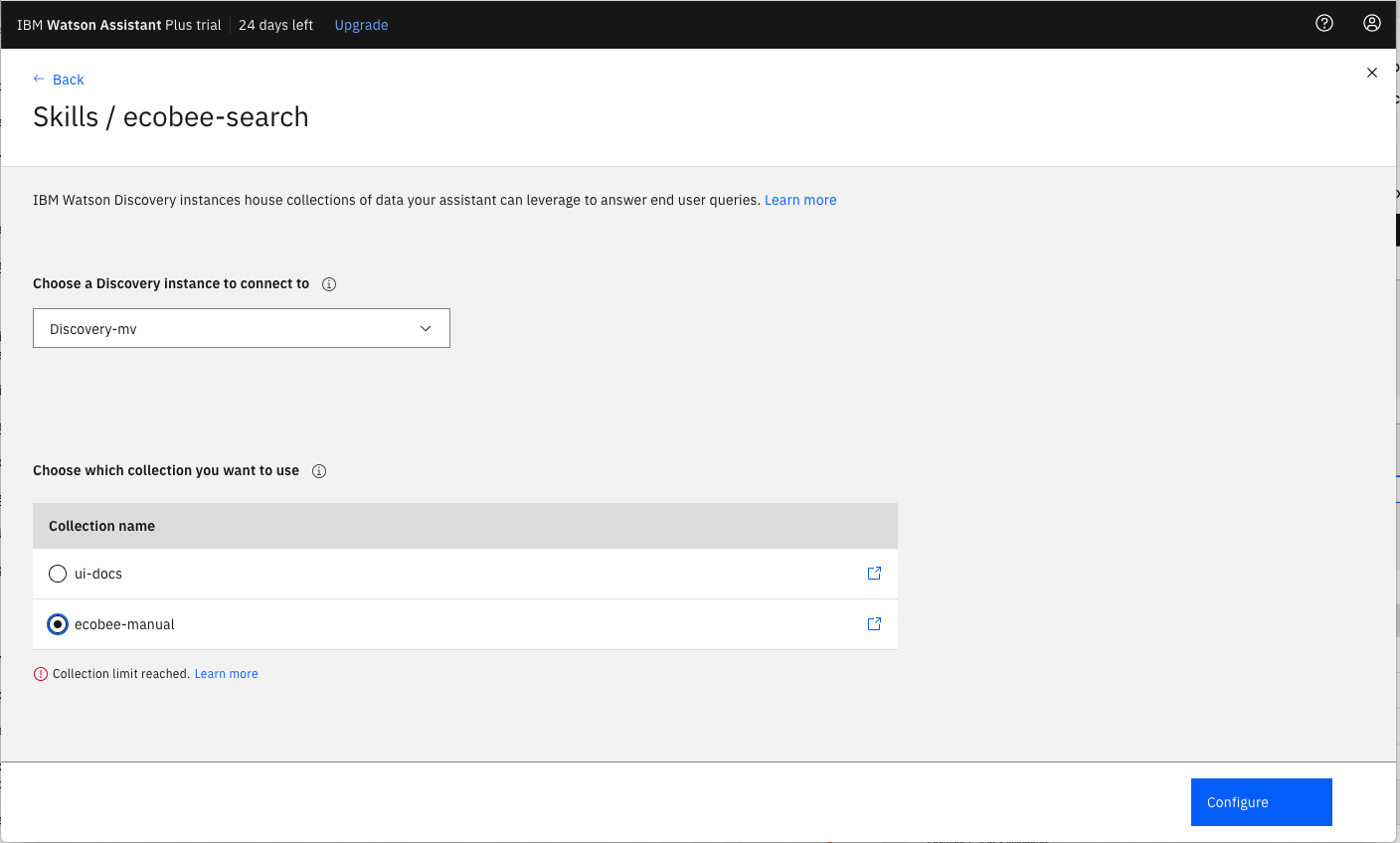Click the dropdown chevron arrow
Image resolution: width=1400 pixels, height=843 pixels.
pyautogui.click(x=426, y=329)
